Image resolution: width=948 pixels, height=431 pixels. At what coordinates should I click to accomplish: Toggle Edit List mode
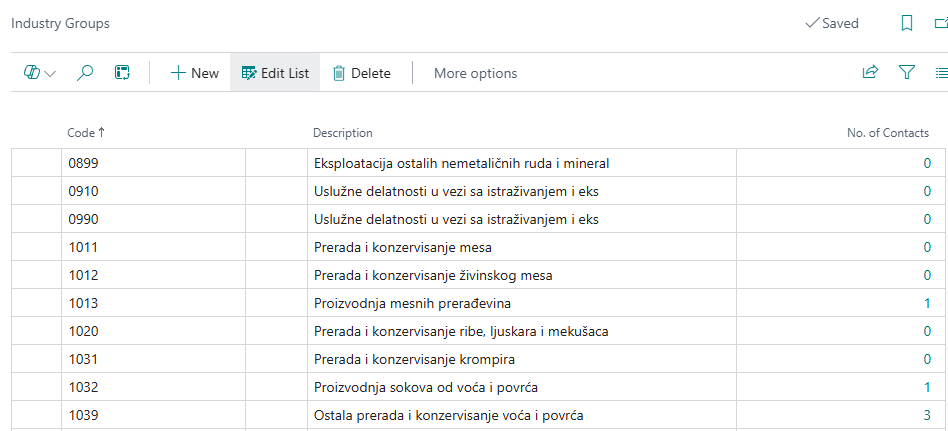coord(275,73)
